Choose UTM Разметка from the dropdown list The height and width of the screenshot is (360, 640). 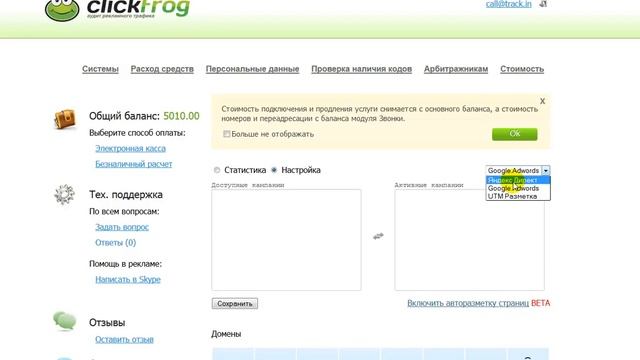coord(518,196)
